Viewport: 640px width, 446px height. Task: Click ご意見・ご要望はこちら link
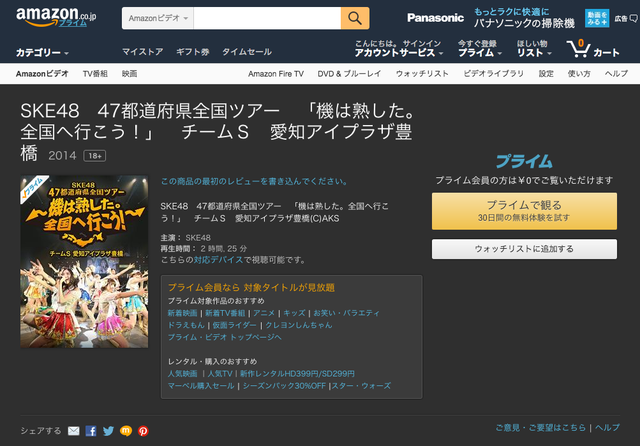click(540, 428)
